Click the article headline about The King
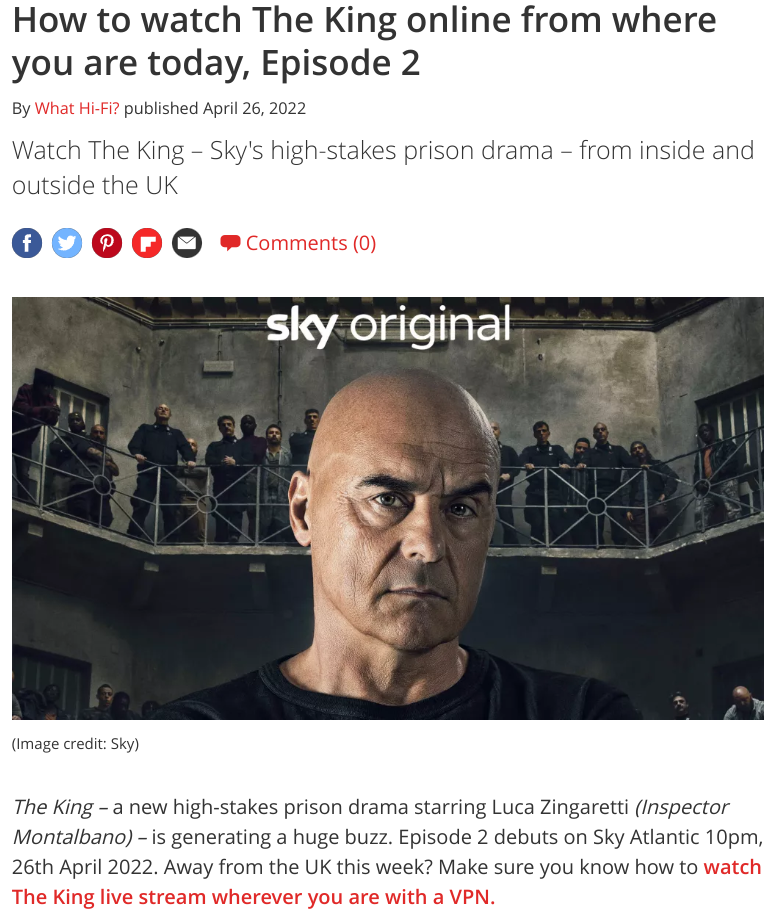This screenshot has height=916, width=780. [364, 41]
